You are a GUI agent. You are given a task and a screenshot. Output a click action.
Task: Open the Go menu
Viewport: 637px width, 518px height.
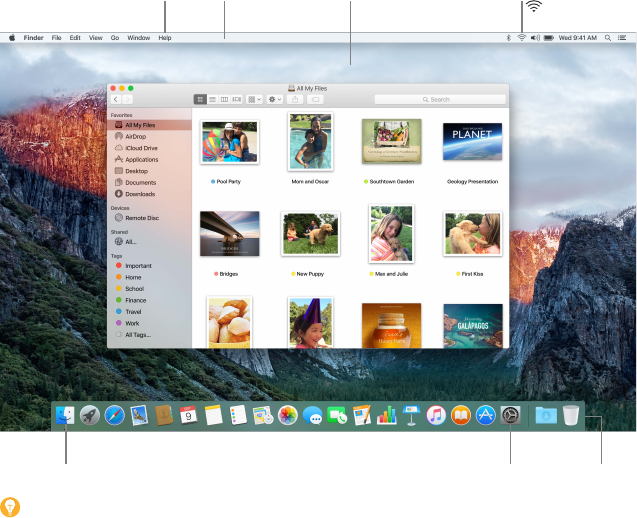(x=115, y=37)
